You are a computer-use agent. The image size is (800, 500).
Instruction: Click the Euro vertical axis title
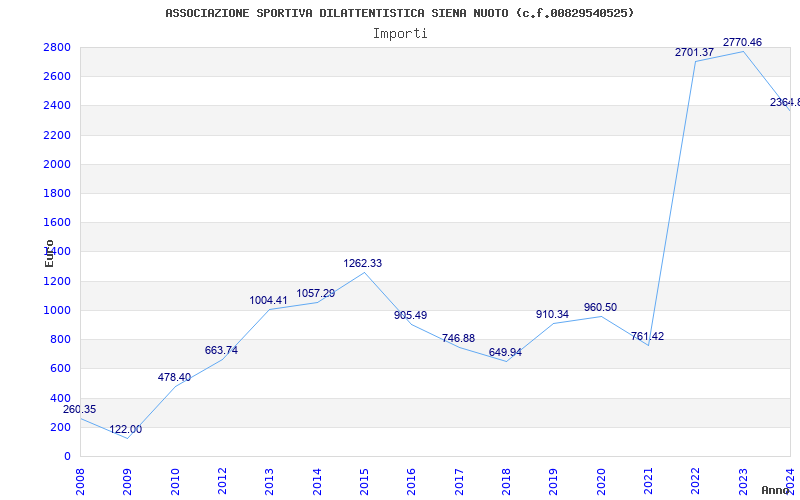tap(49, 253)
